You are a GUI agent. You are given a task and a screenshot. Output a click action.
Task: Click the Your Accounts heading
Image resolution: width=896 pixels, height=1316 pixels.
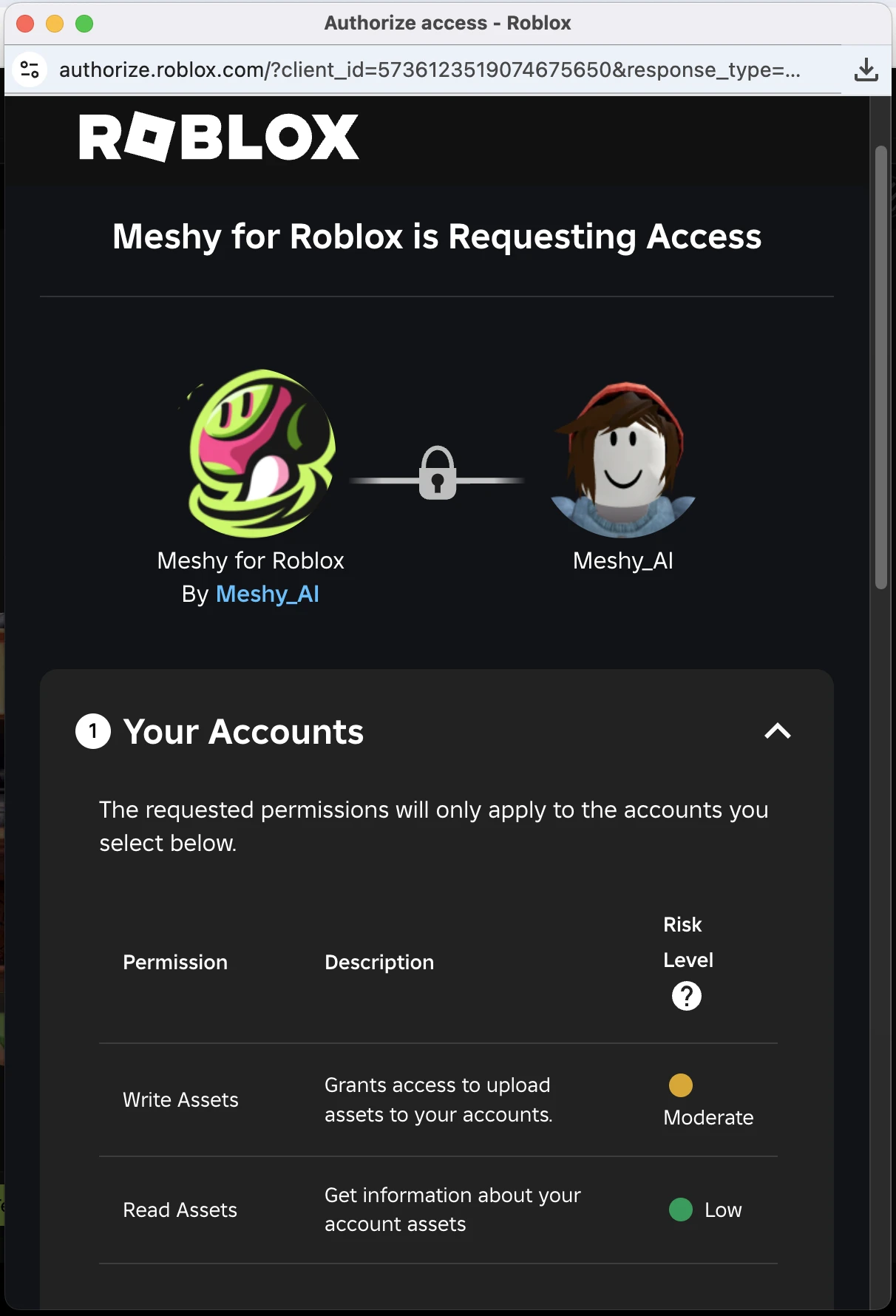point(243,731)
